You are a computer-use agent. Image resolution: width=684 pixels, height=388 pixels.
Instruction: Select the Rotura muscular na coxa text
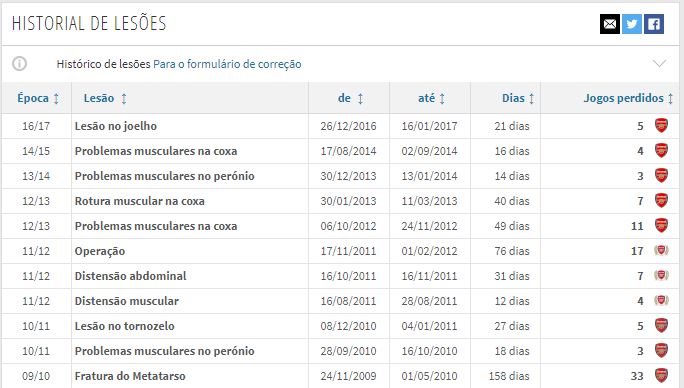coord(140,201)
